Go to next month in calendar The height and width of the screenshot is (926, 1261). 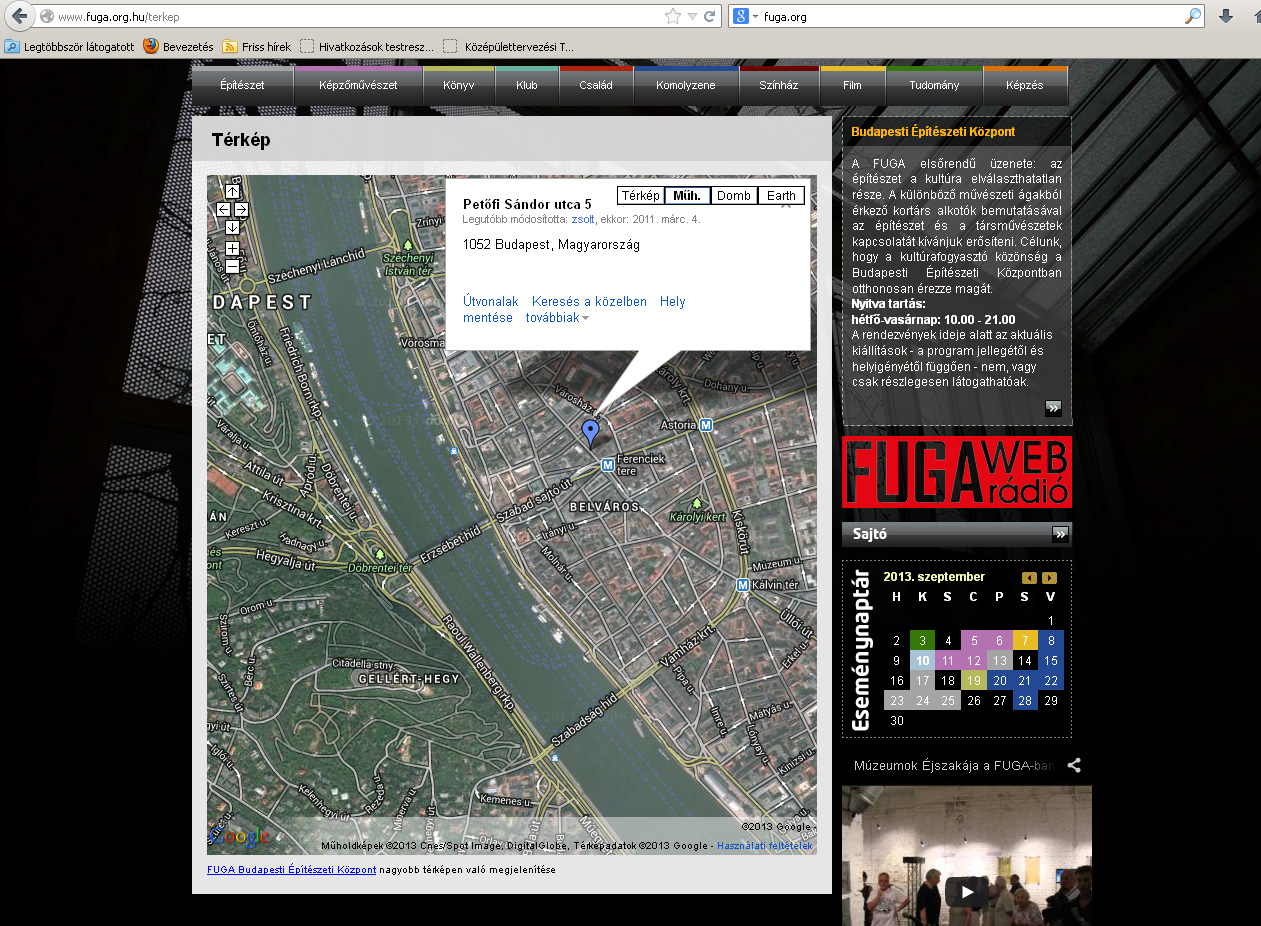pos(1049,578)
